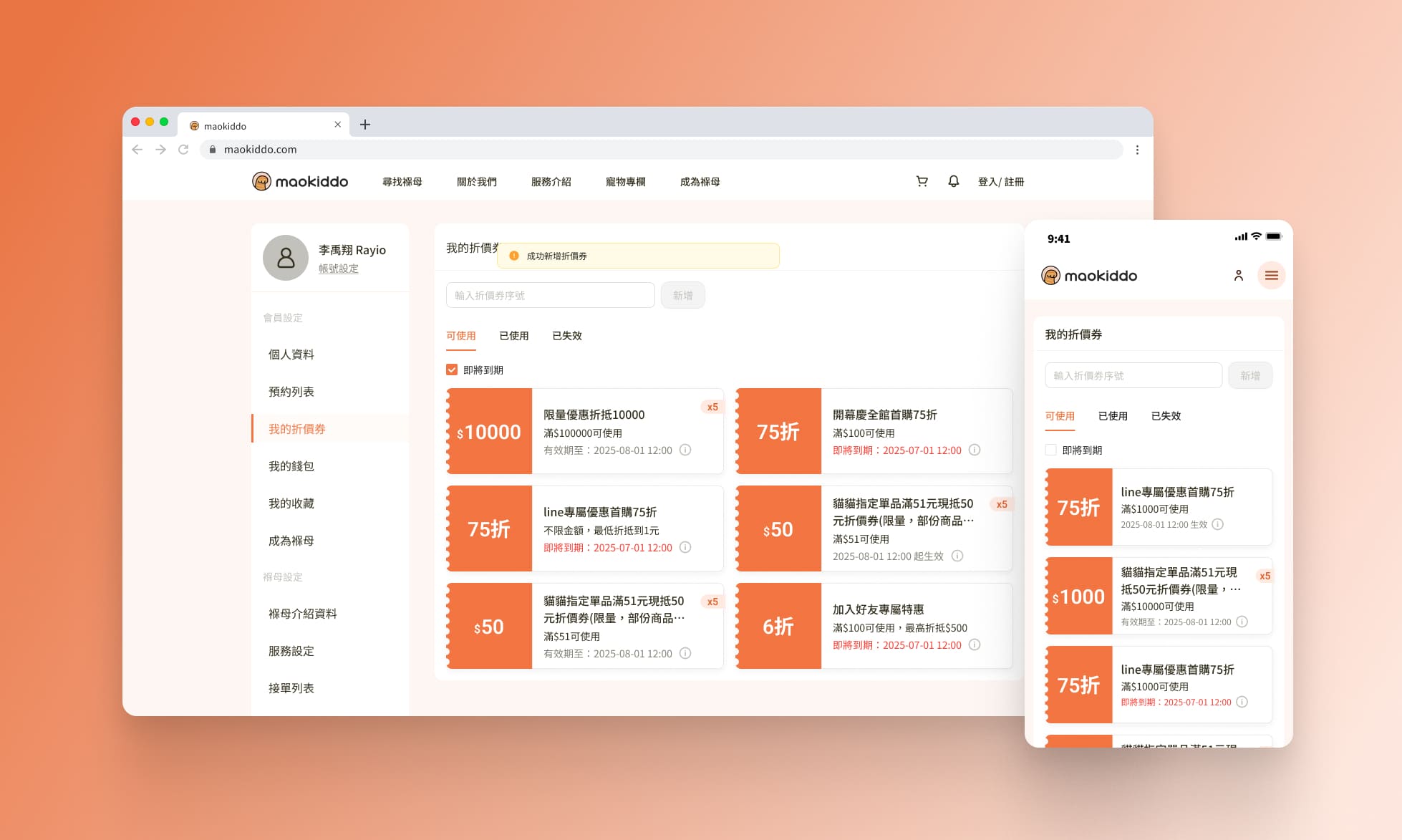Select the mobile 已失效 tab
The width and height of the screenshot is (1402, 840).
pyautogui.click(x=1166, y=415)
